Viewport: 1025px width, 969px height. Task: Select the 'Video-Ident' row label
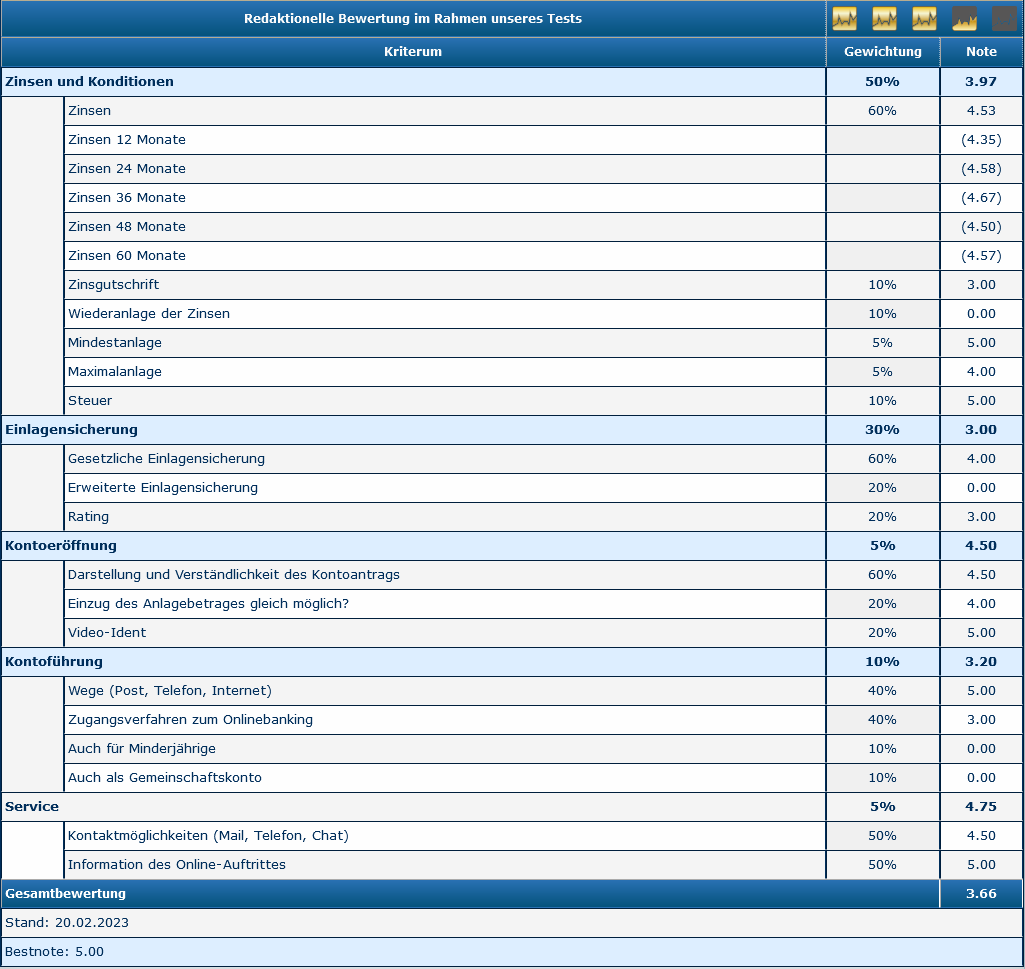(x=107, y=633)
